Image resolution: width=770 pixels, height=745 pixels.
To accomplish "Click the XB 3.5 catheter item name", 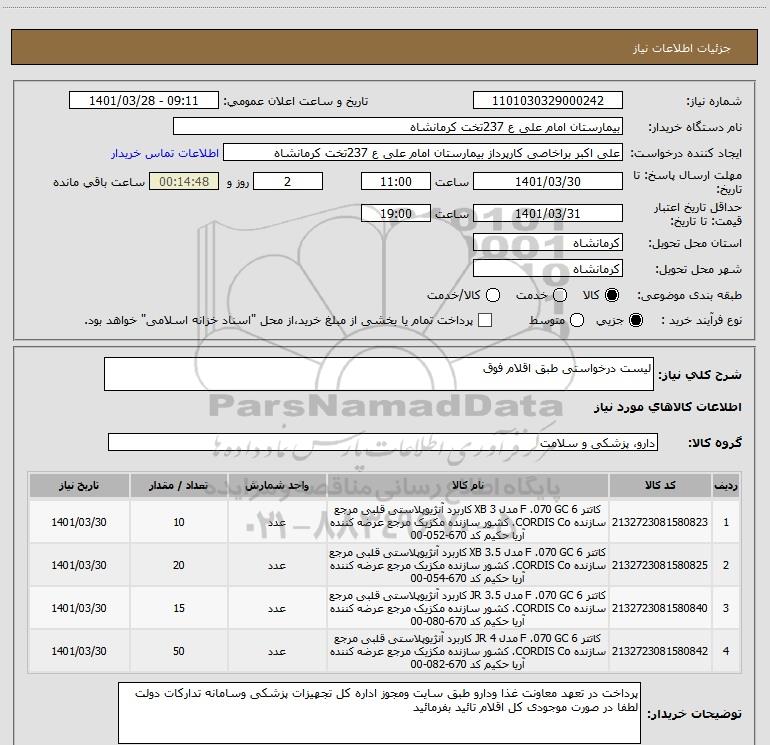I will click(468, 565).
